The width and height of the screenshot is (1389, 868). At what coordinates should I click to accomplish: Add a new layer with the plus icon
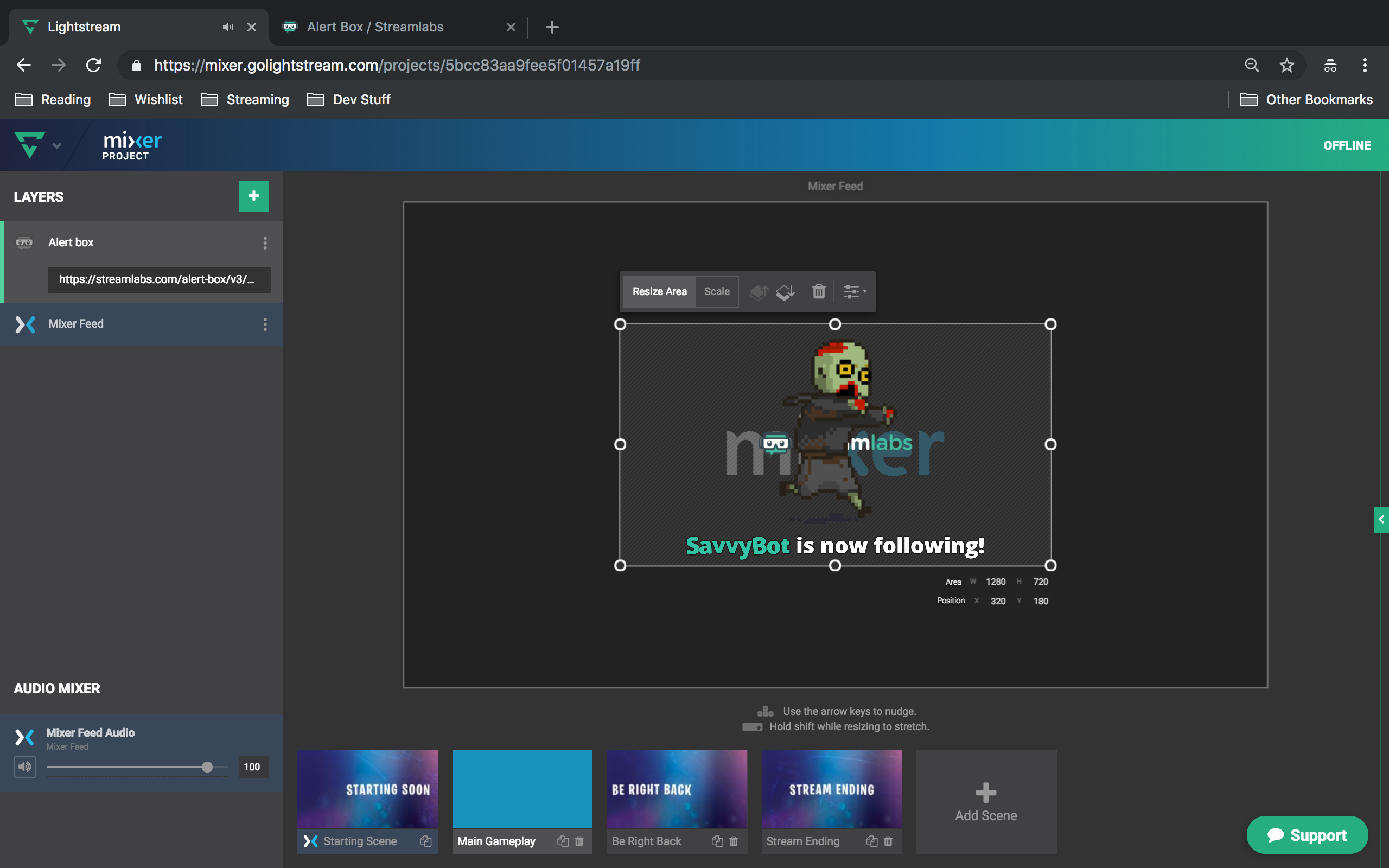tap(253, 196)
